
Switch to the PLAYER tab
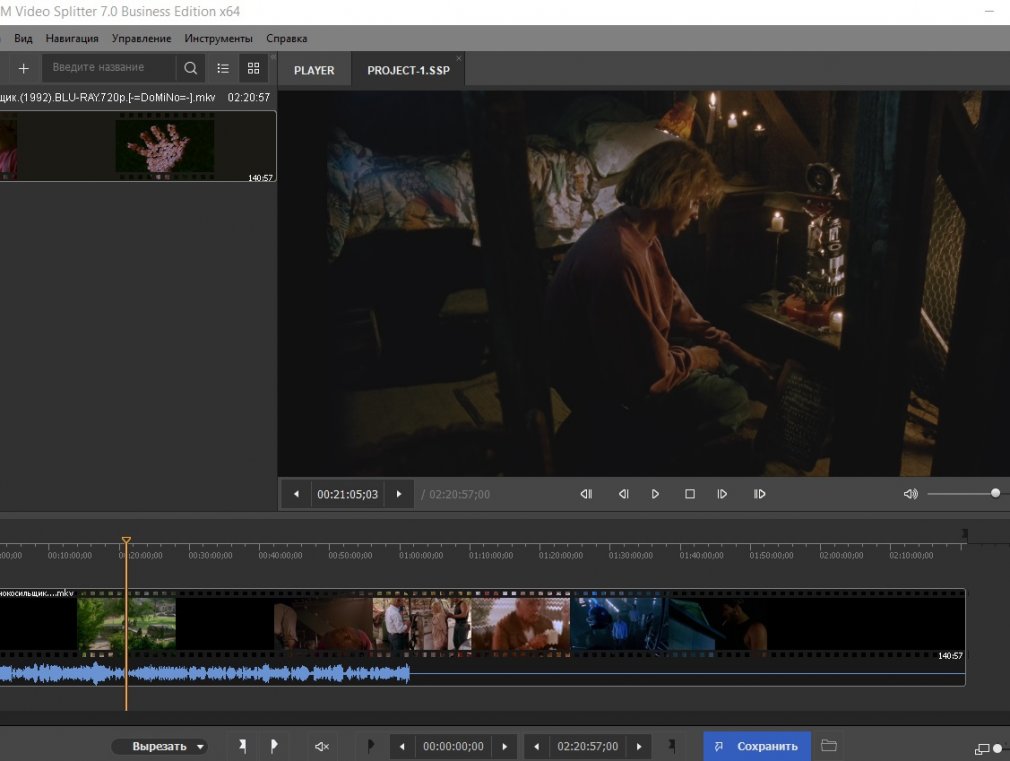[314, 70]
